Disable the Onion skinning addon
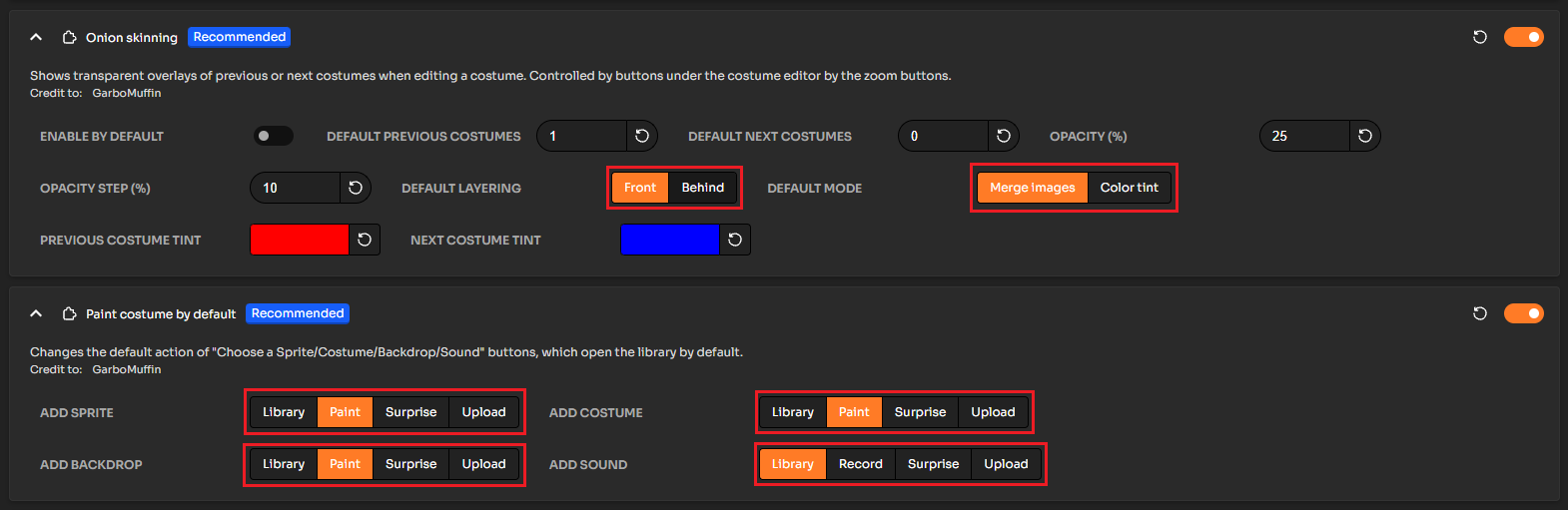Screen dimensions: 1568x510 (x=1524, y=37)
